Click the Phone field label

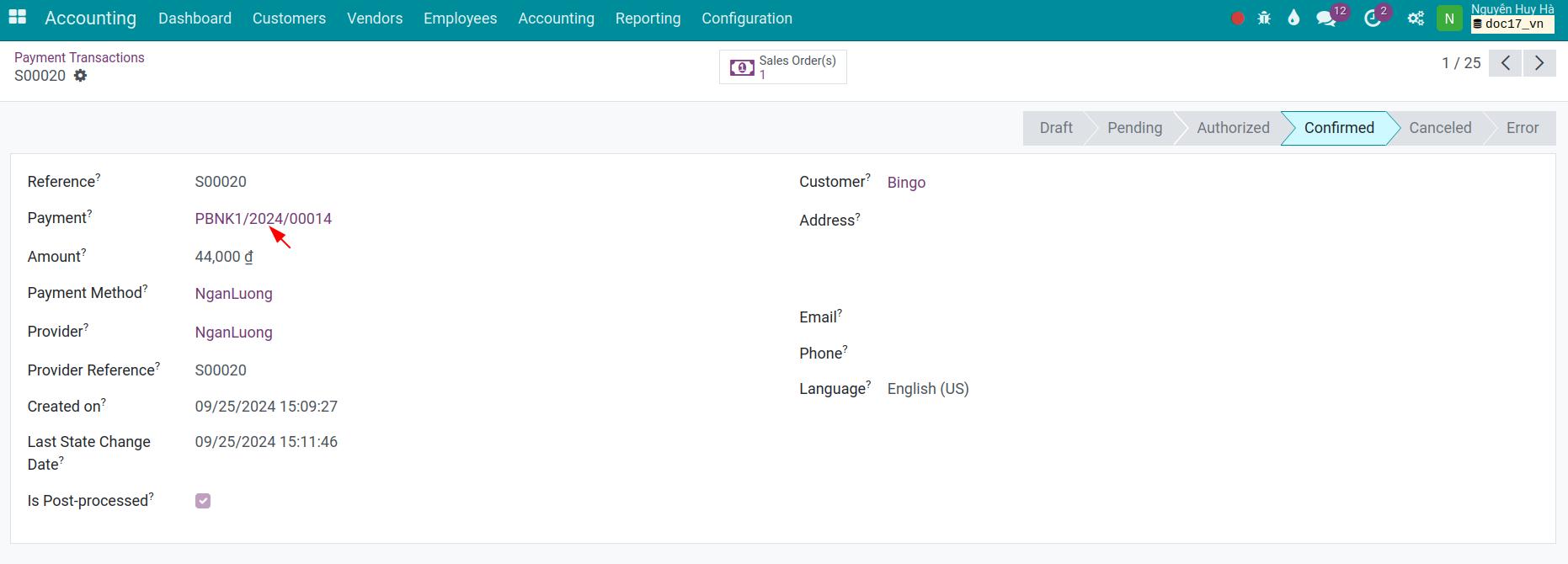point(824,353)
